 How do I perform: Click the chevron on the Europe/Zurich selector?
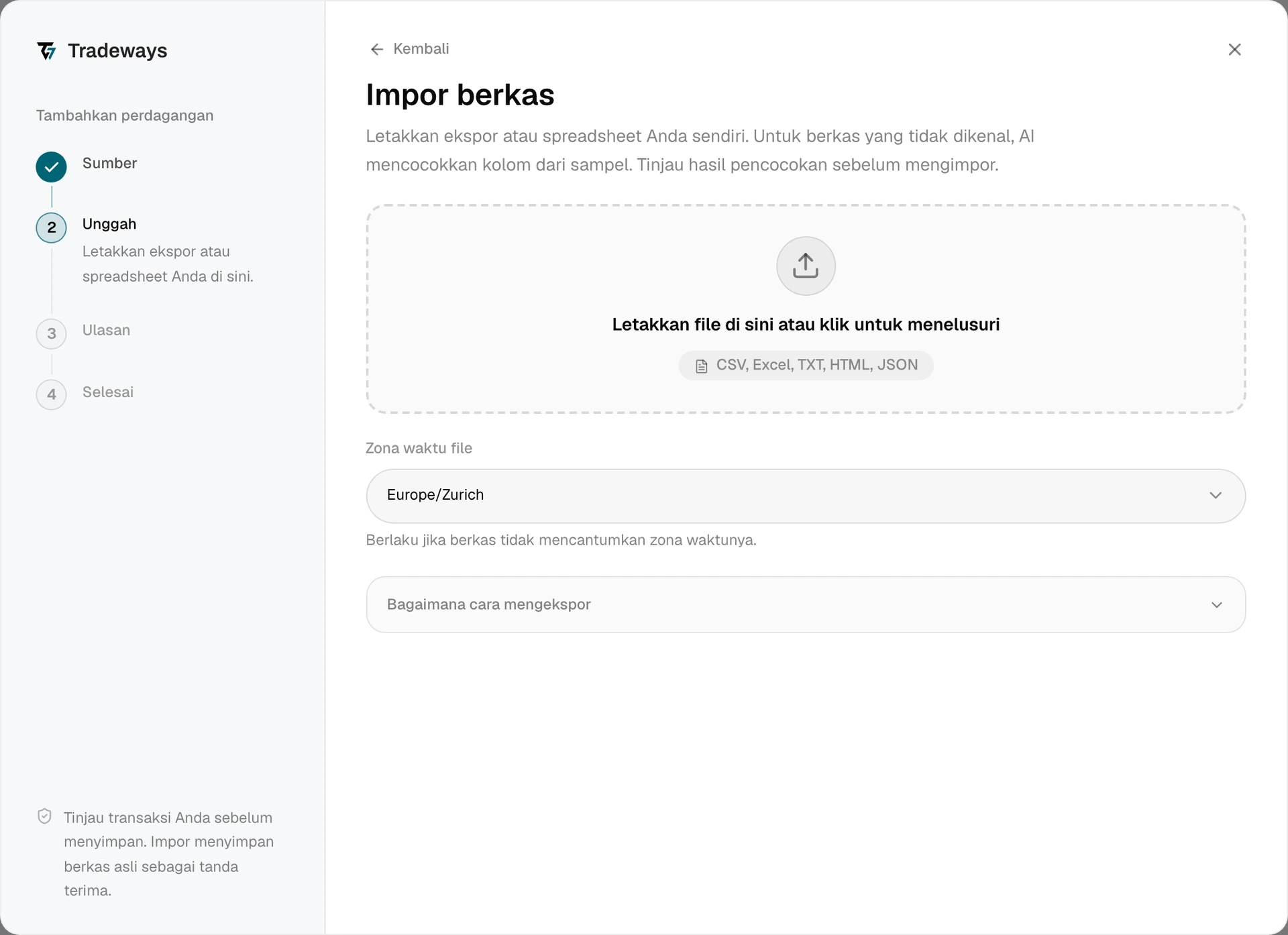point(1216,496)
